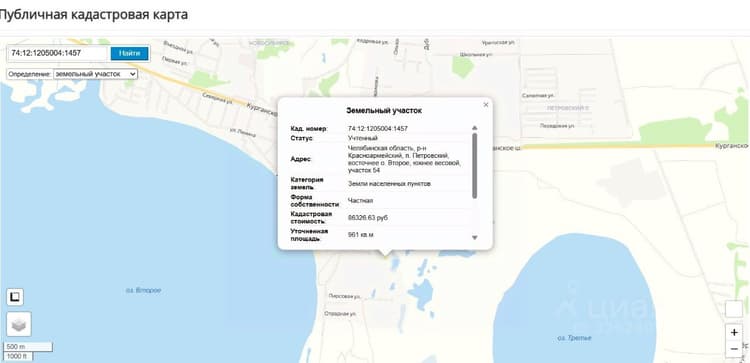This screenshot has width=750, height=363.
Task: Open the map layers switcher
Action: point(19,324)
